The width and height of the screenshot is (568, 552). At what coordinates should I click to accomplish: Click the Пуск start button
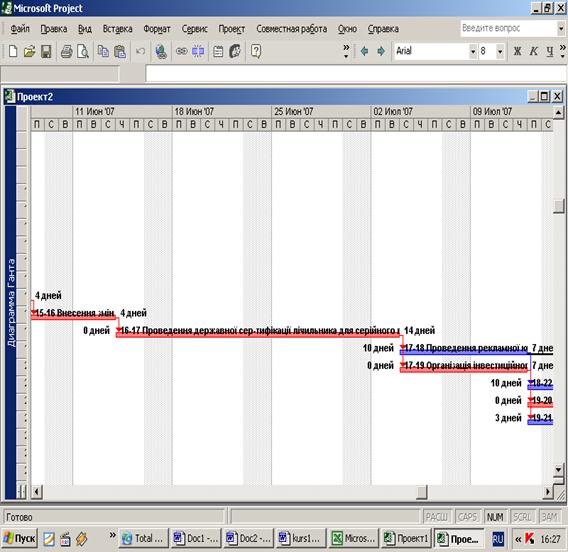pos(20,539)
